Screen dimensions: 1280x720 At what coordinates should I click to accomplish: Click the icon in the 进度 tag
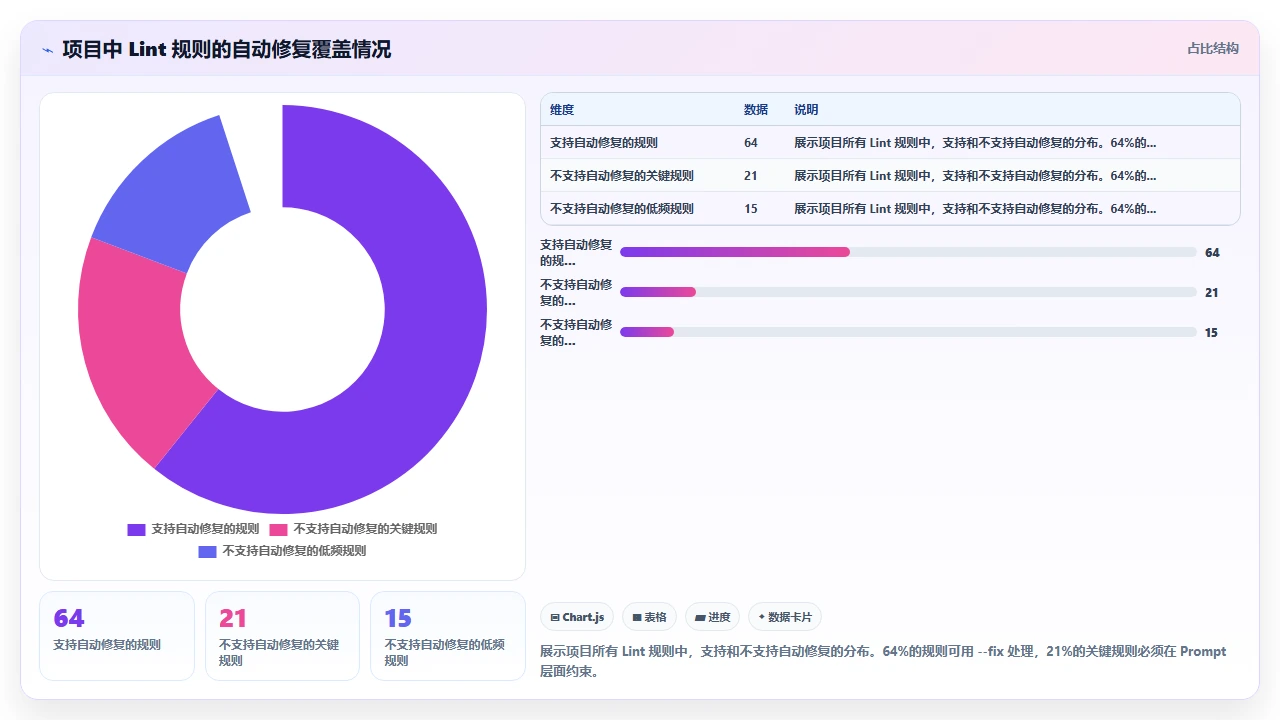point(700,618)
